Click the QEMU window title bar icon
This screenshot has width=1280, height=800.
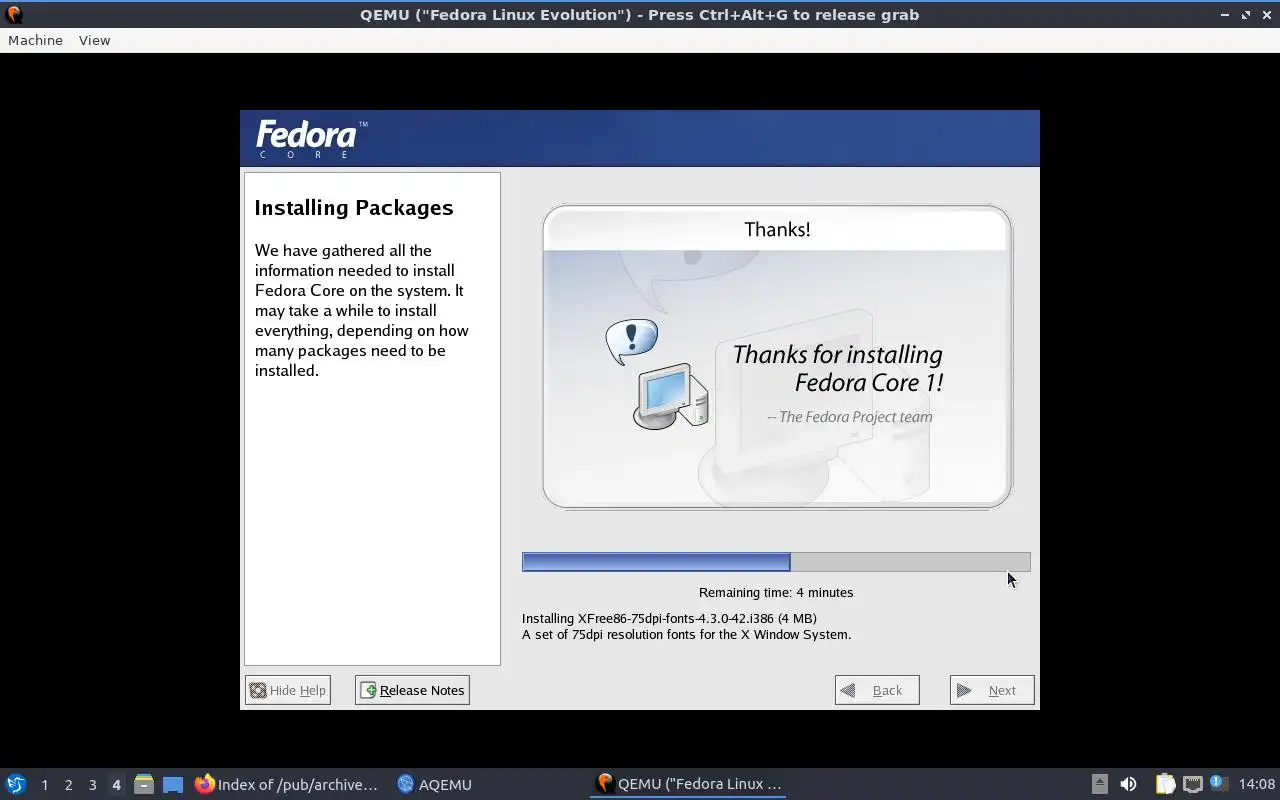(x=14, y=14)
